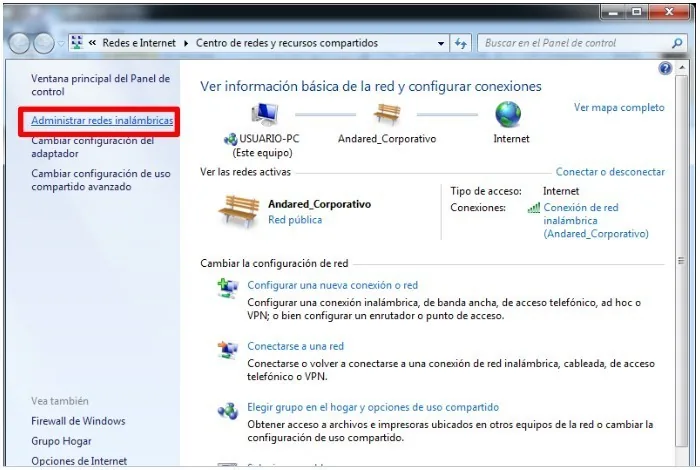Screen dimensions: 700x470
Task: Click the homegroup spheres icon
Action: click(228, 411)
